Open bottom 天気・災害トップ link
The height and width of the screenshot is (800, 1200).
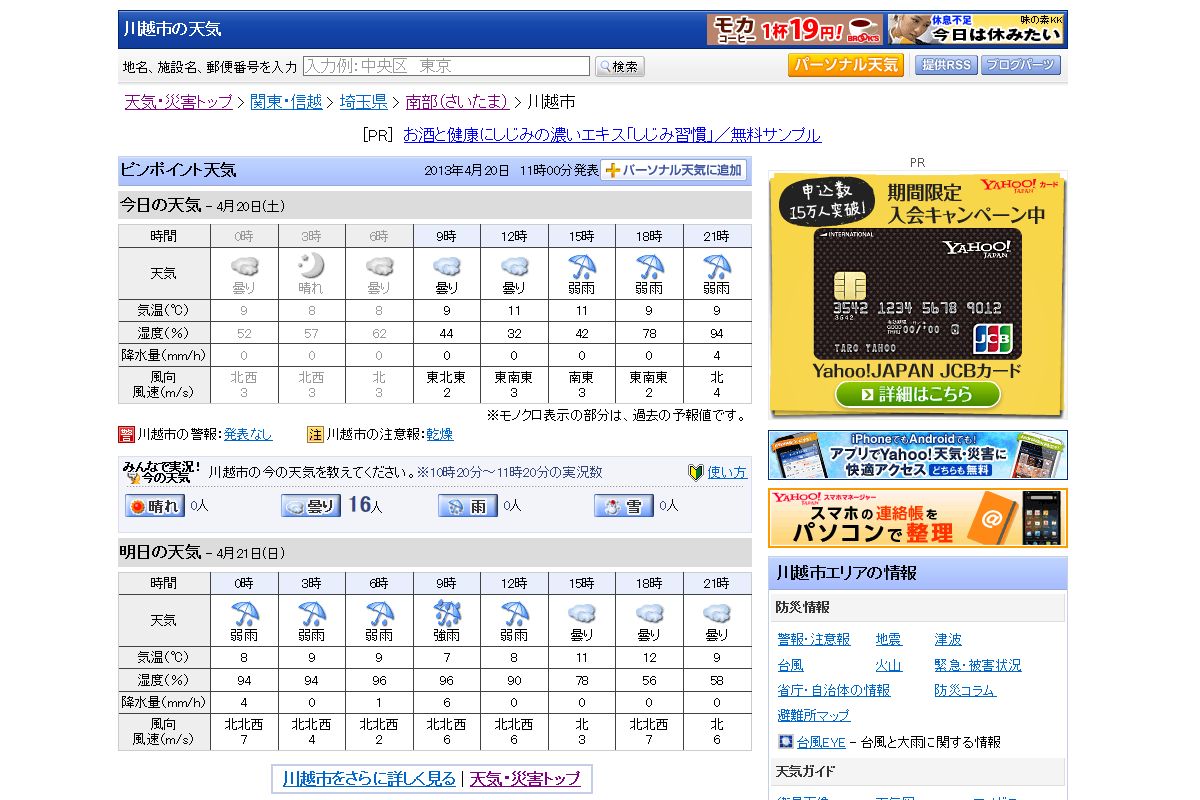525,778
